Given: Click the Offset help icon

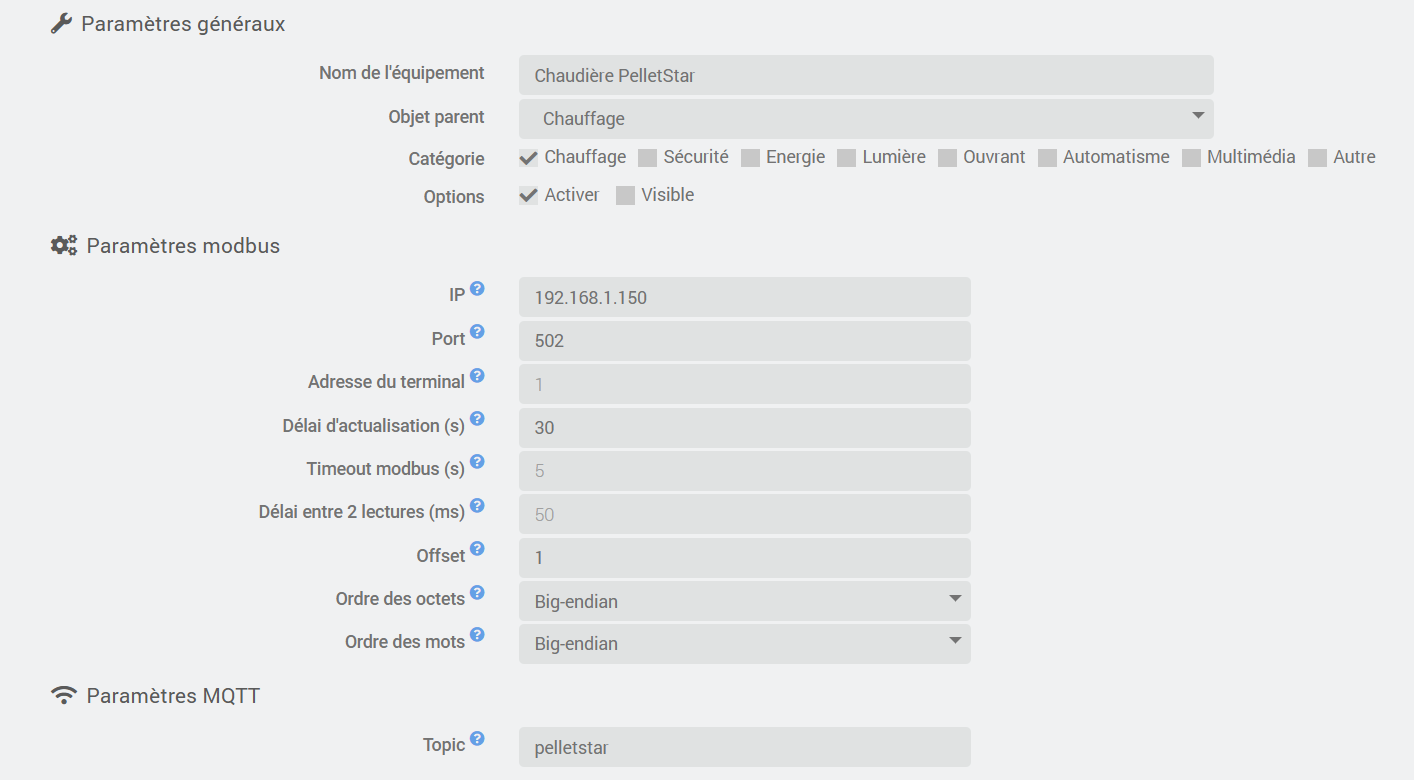Looking at the screenshot, I should [x=477, y=549].
